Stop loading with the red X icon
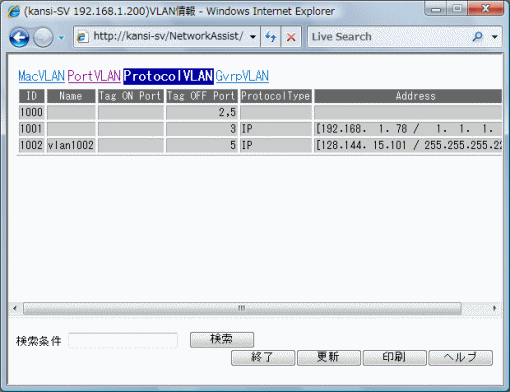 click(291, 37)
